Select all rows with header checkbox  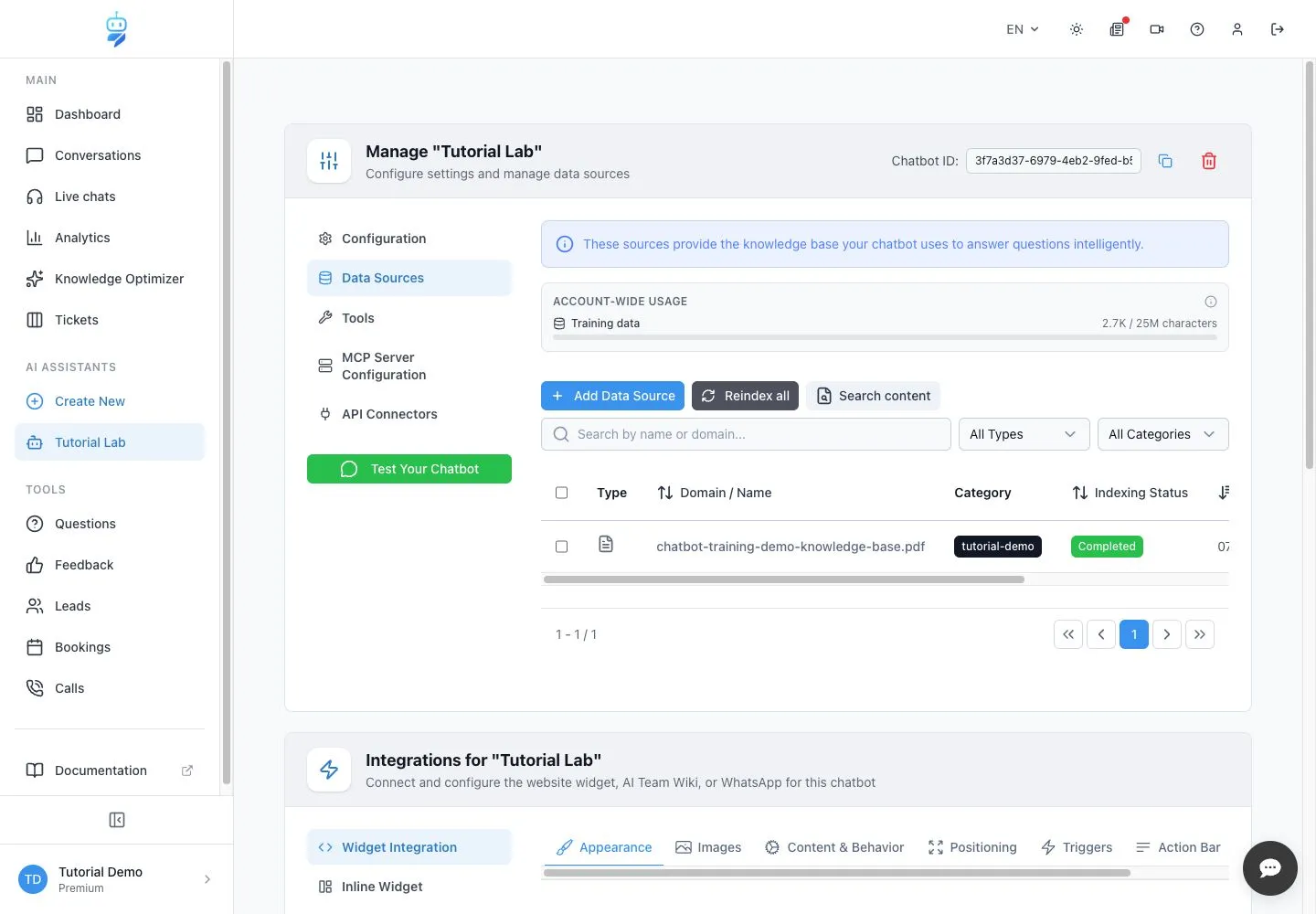[562, 493]
